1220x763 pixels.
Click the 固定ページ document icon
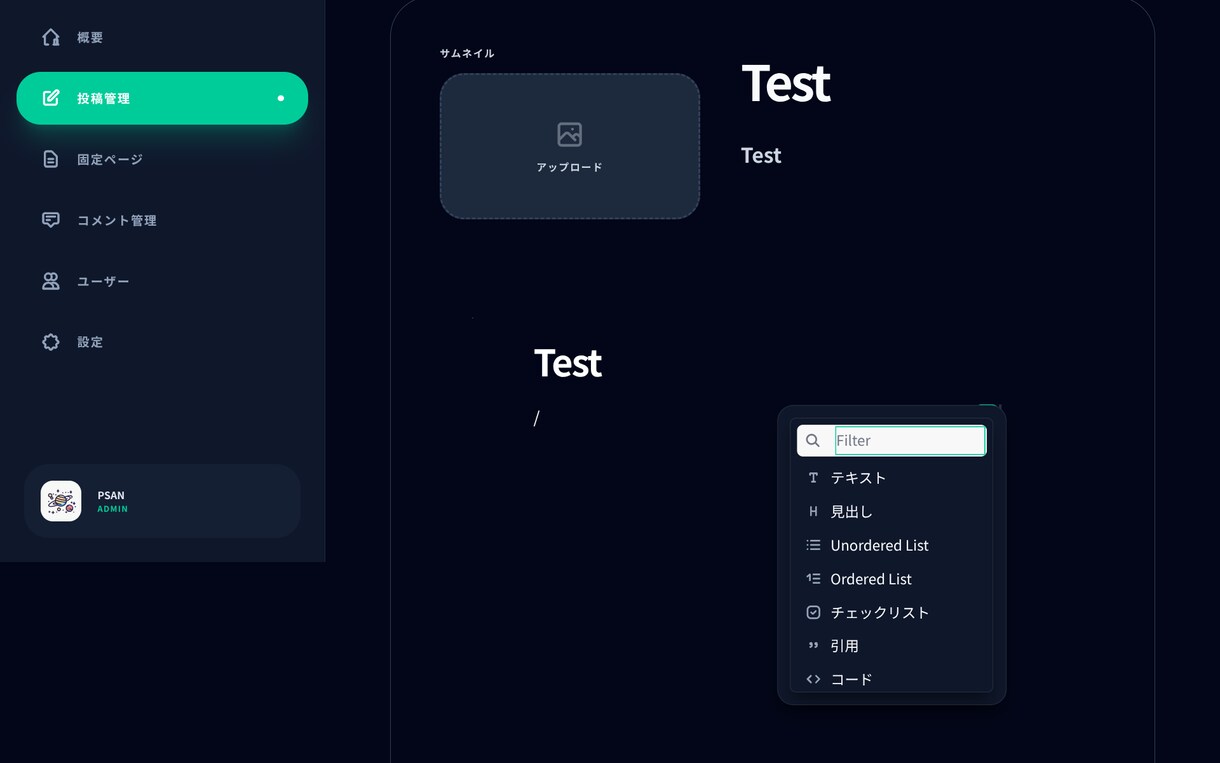pos(51,159)
